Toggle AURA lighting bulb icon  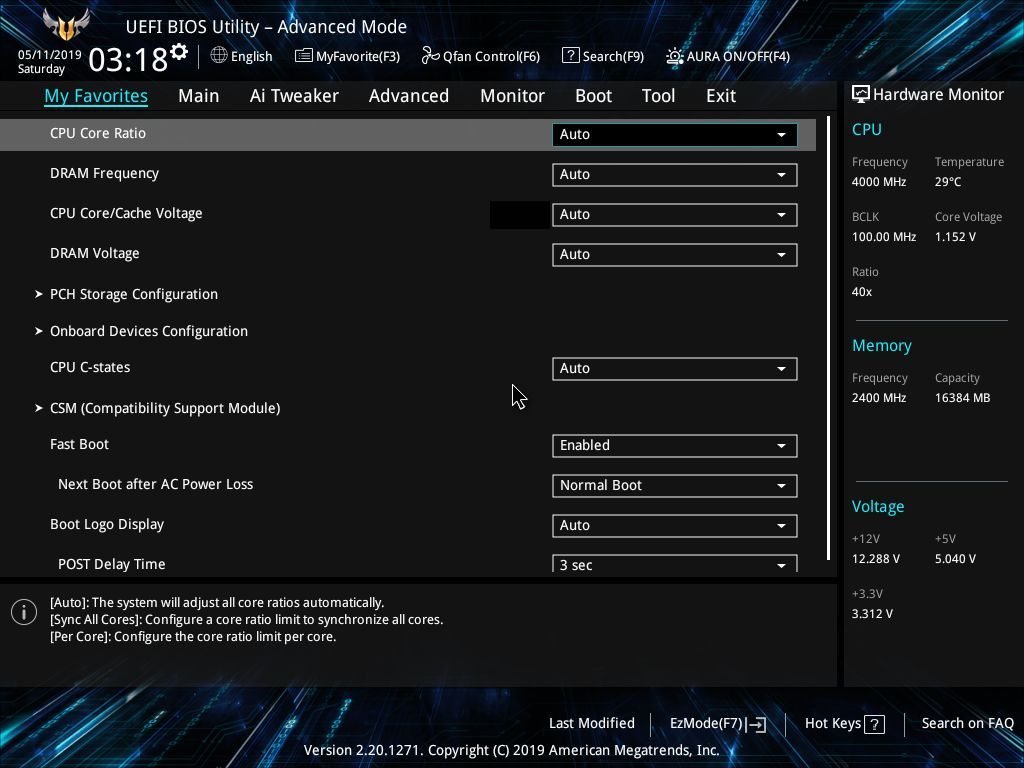(675, 56)
